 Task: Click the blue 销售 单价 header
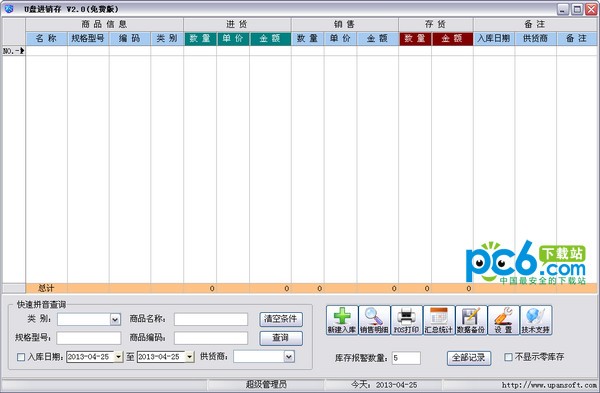[341, 39]
